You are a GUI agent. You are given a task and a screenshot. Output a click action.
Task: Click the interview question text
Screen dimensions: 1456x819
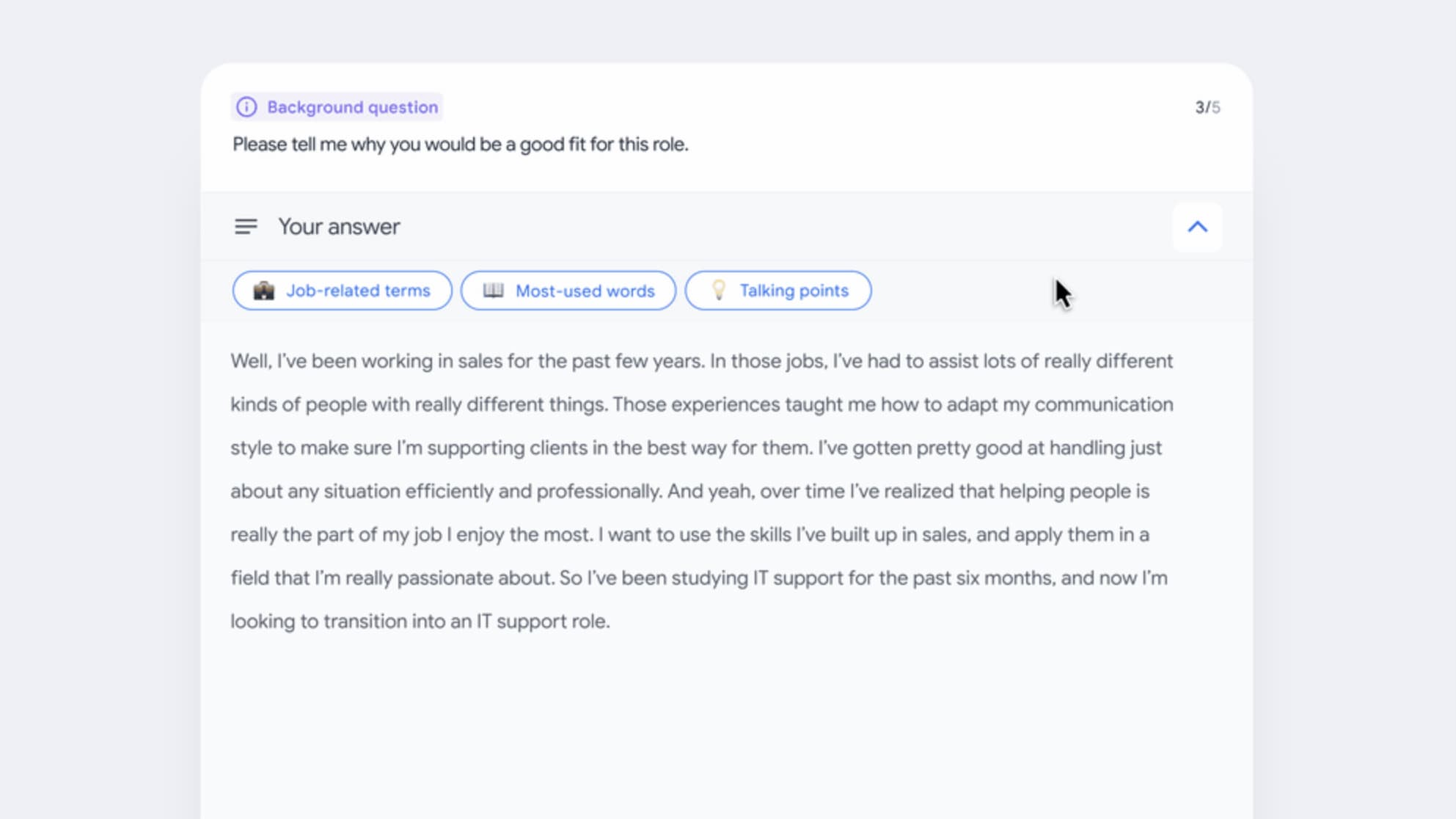point(460,145)
